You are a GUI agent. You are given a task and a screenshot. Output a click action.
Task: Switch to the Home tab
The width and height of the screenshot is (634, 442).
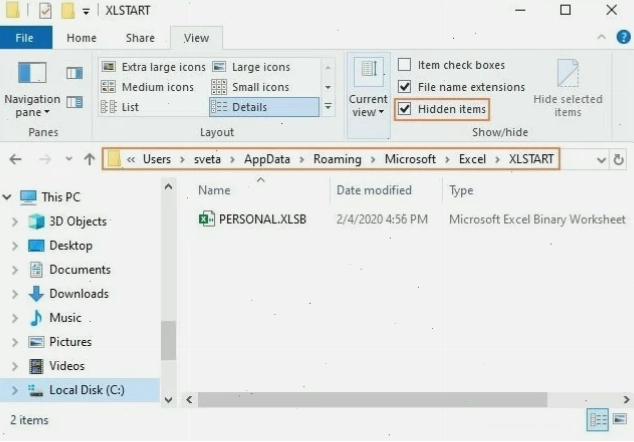click(82, 38)
